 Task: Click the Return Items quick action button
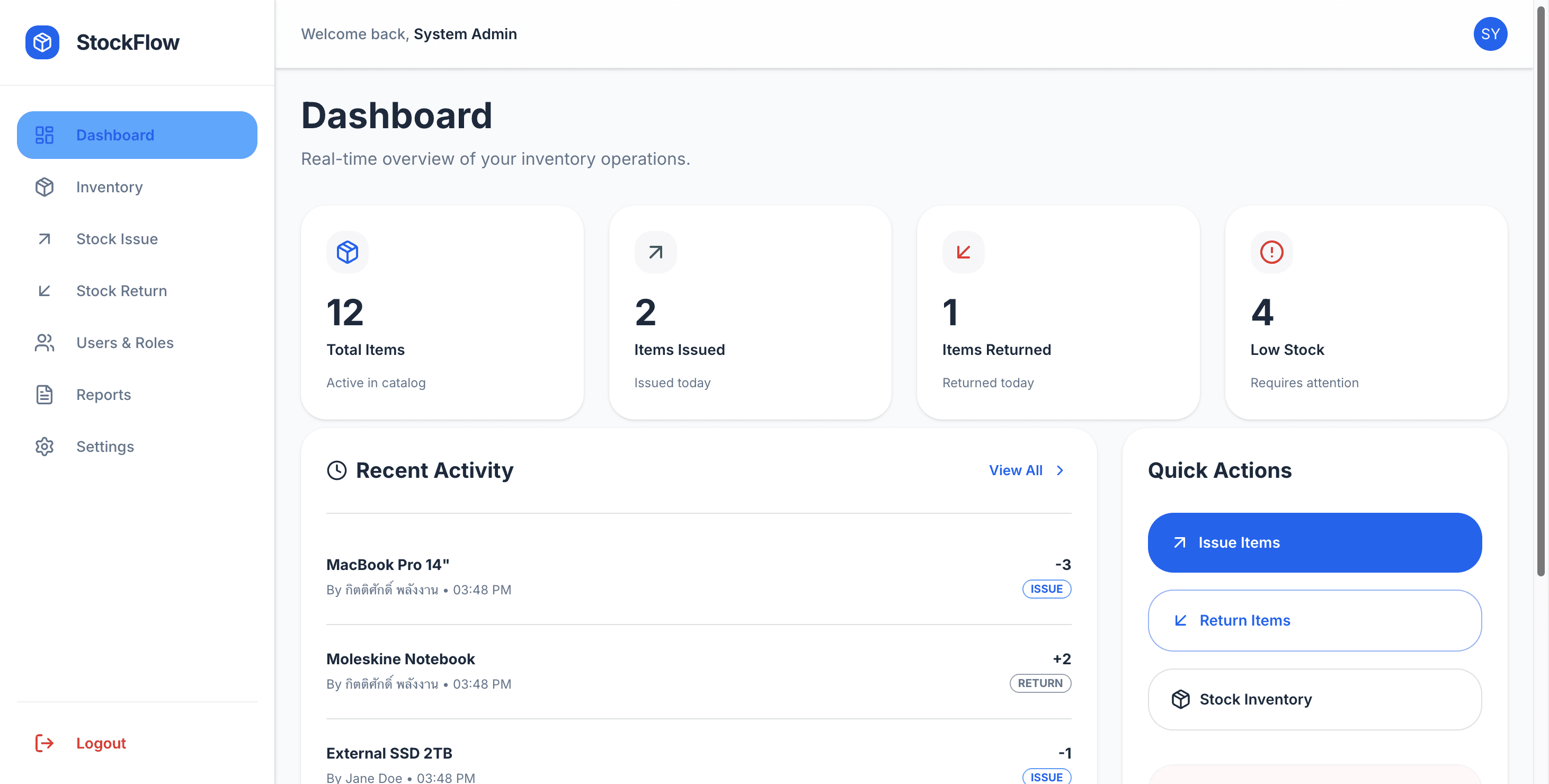(1314, 620)
